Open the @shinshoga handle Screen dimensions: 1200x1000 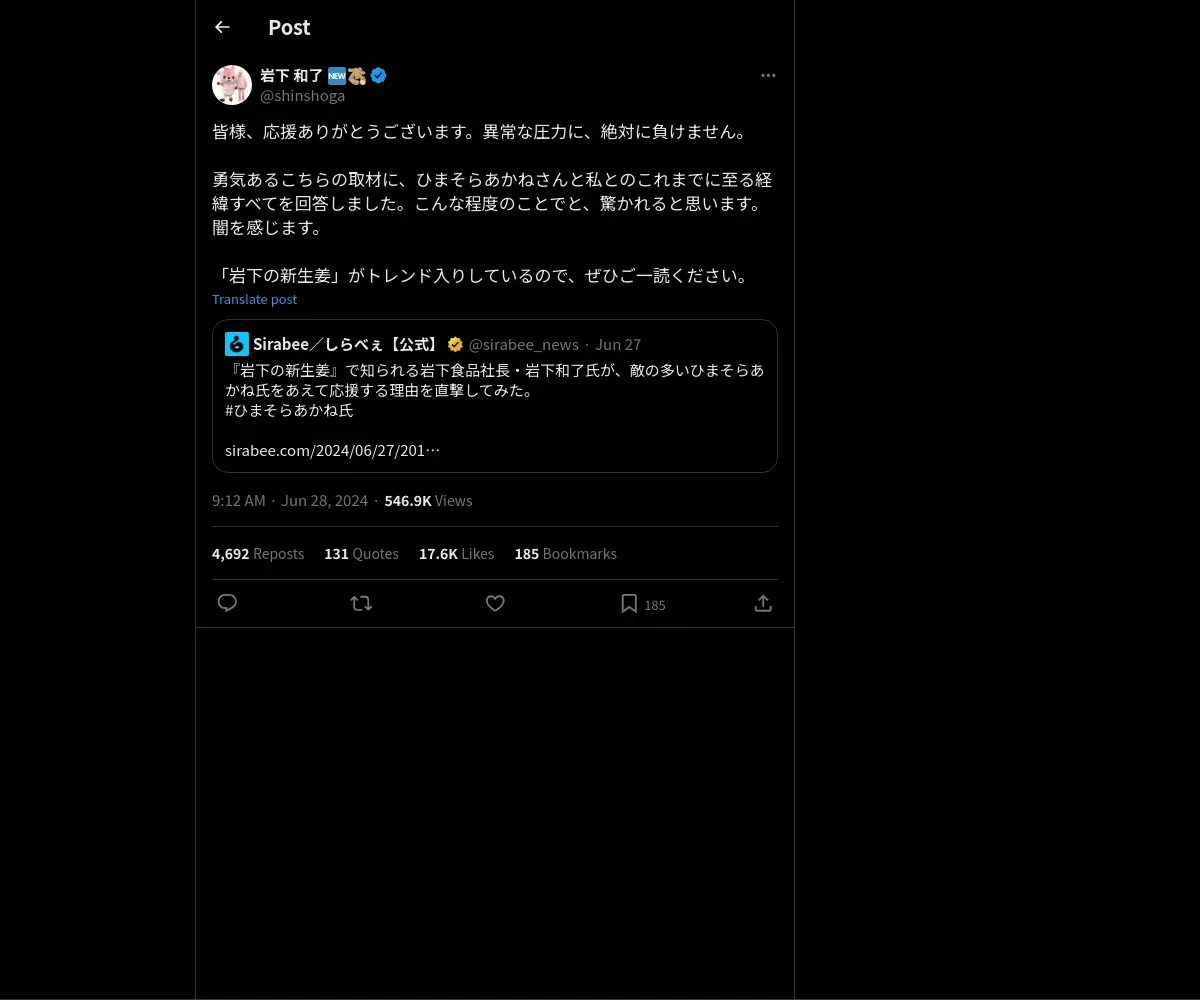click(302, 96)
